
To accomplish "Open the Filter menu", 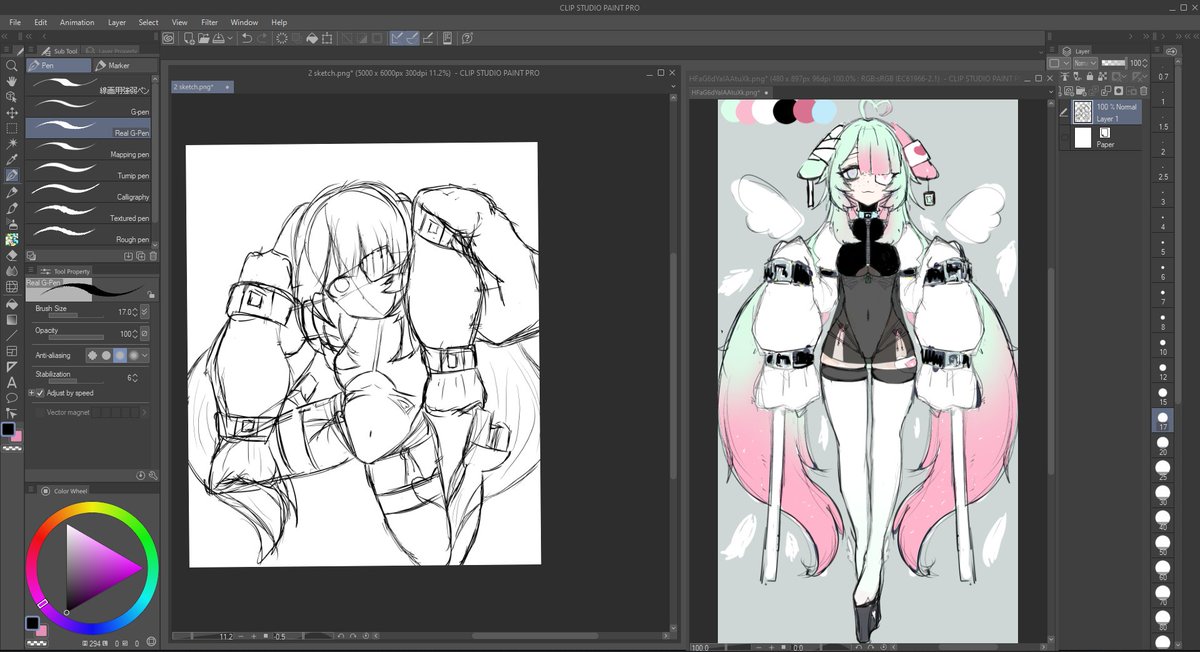I will 209,22.
